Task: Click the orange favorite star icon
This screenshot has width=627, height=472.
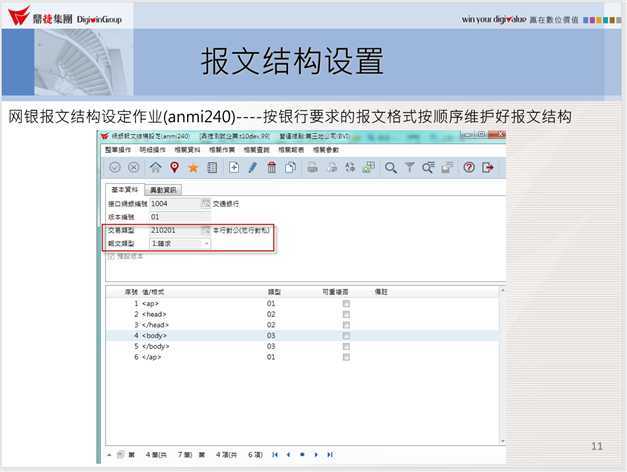Action: click(193, 168)
